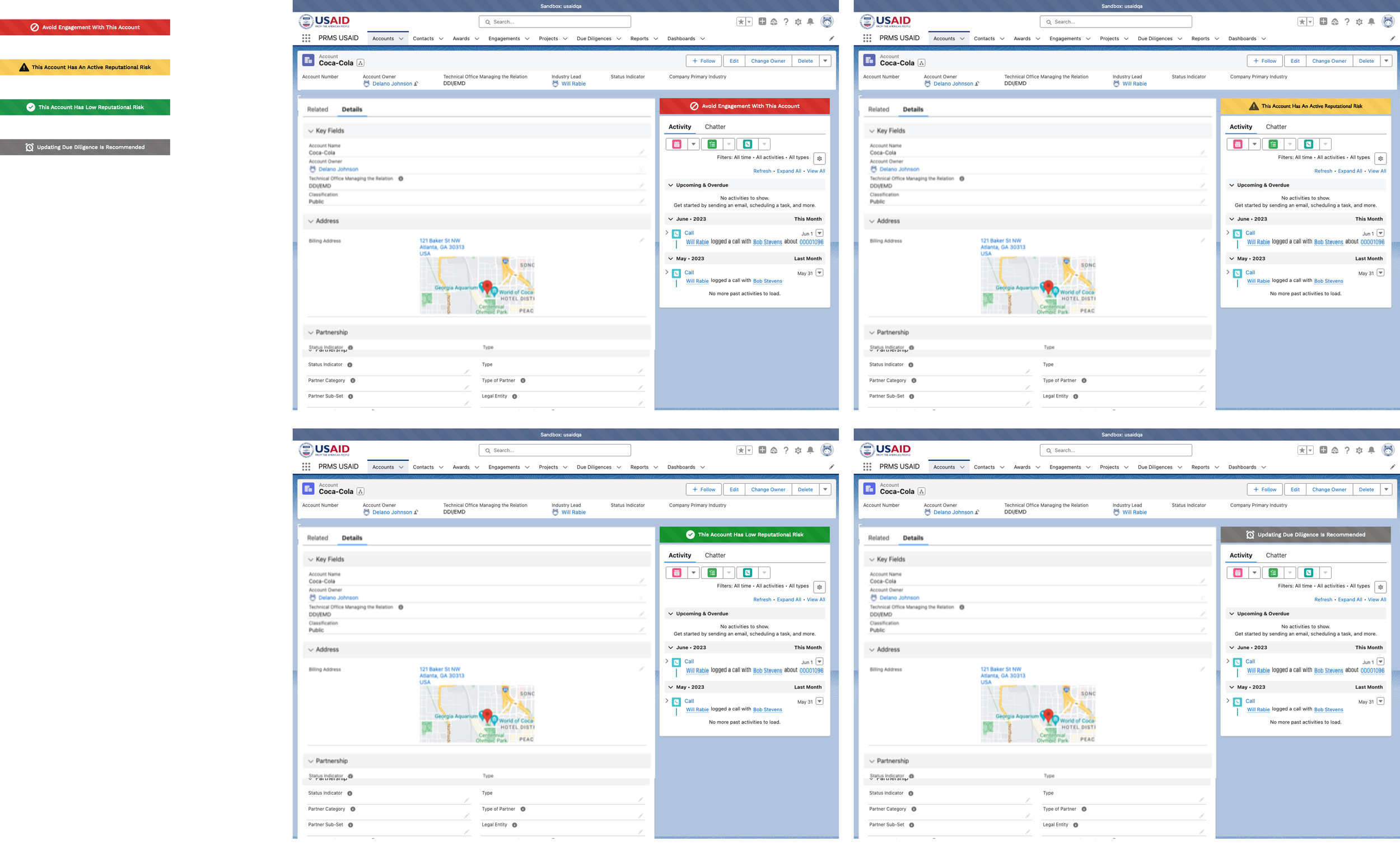Screen dimensions: 1400x855
Task: Collapse Key Fields section in the red-banner screen
Action: click(x=311, y=130)
